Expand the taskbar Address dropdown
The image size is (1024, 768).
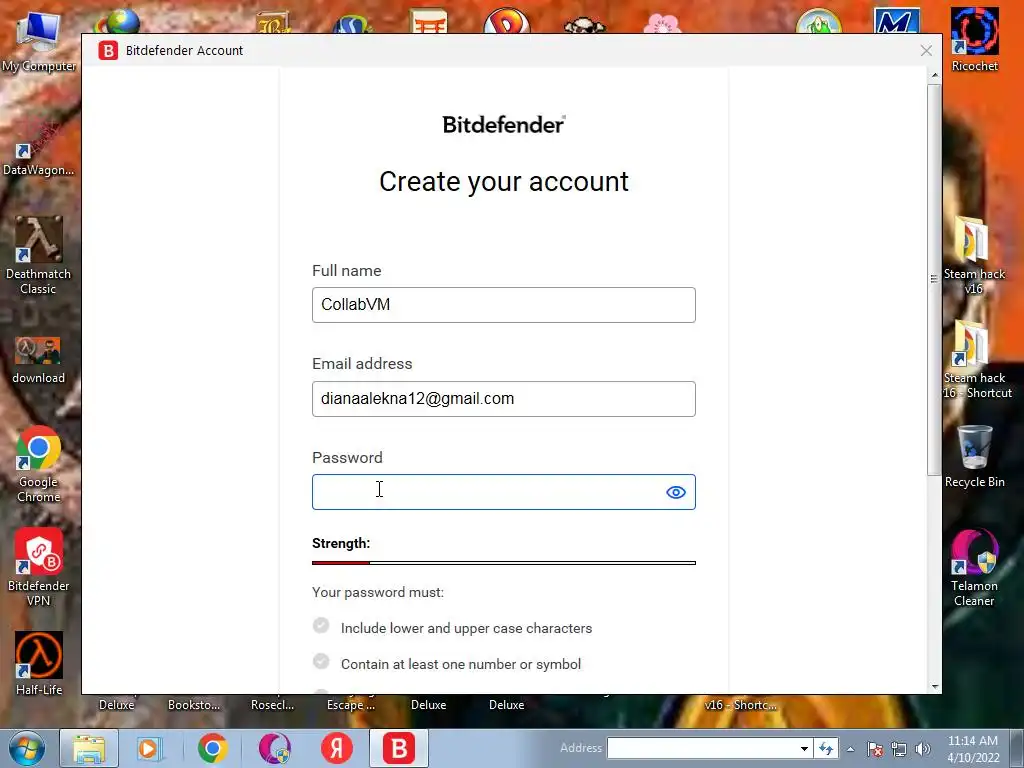coord(805,748)
